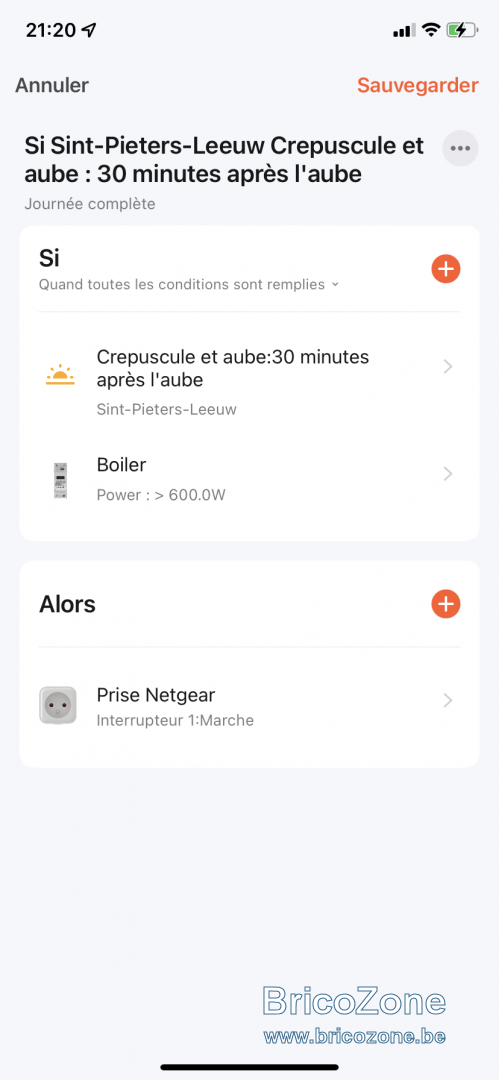Tap the Prise Netgear socket icon
This screenshot has width=499, height=1080.
click(x=58, y=705)
